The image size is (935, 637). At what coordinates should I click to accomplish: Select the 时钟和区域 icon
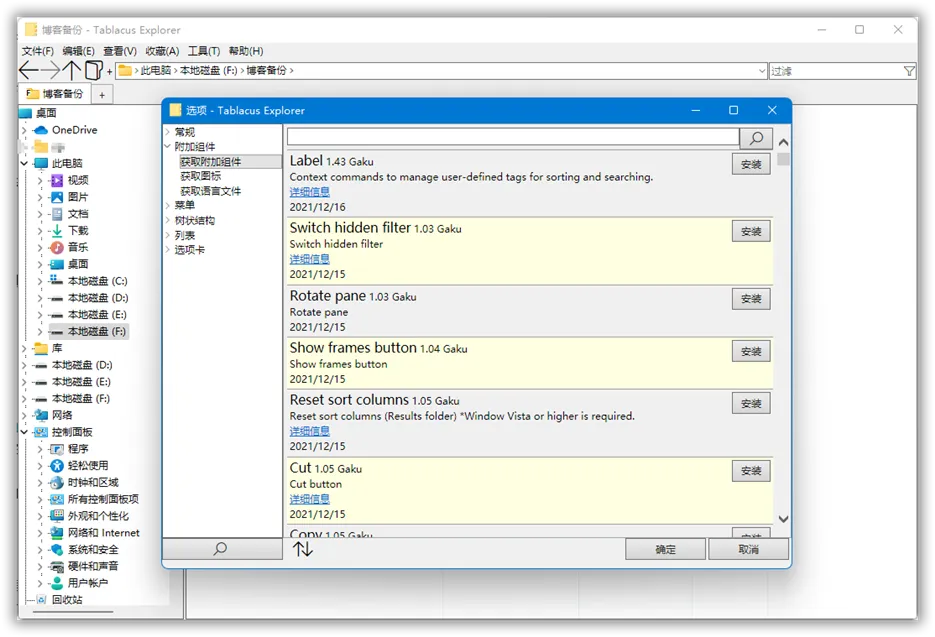57,482
